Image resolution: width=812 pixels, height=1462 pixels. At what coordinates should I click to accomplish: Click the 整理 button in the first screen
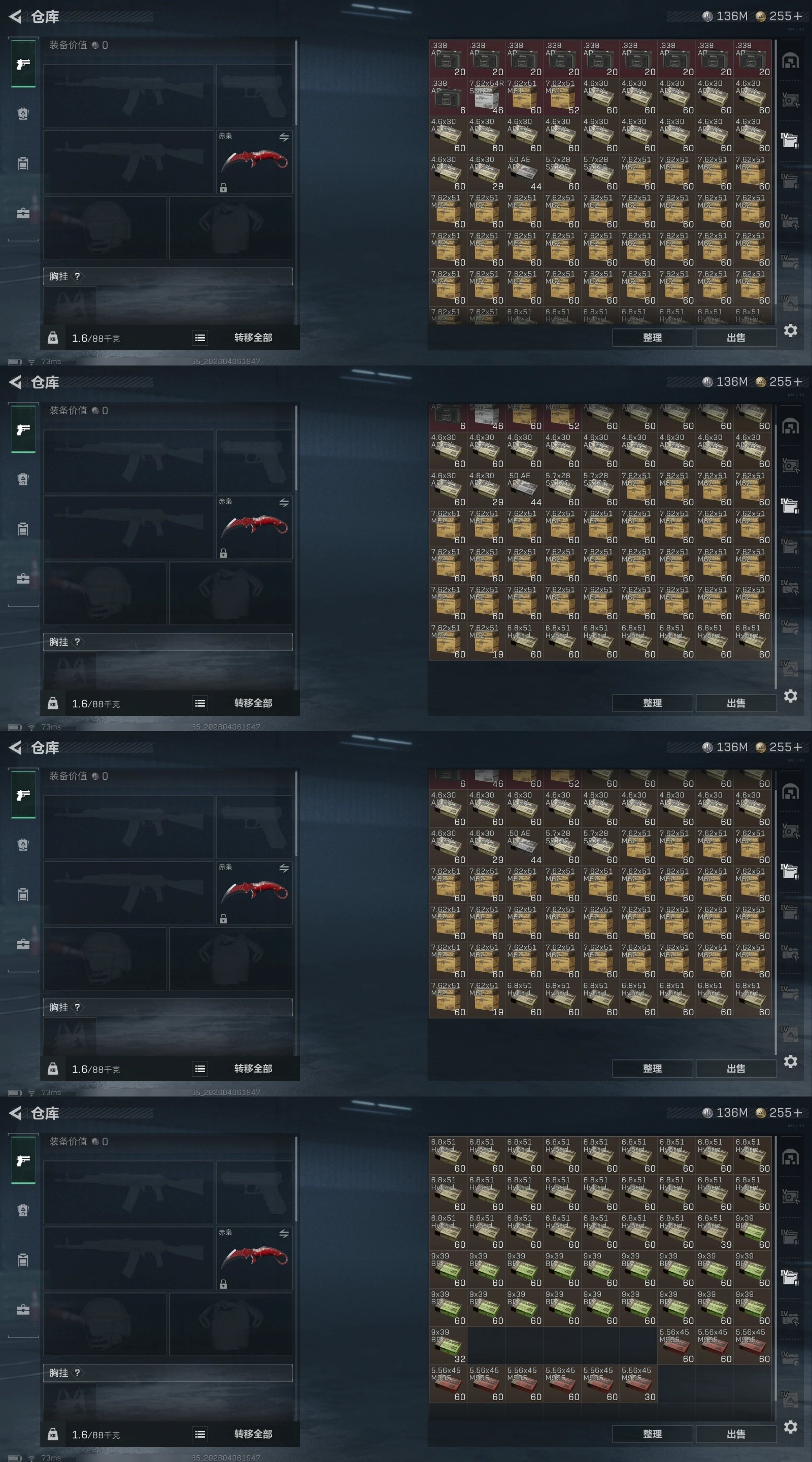653,338
